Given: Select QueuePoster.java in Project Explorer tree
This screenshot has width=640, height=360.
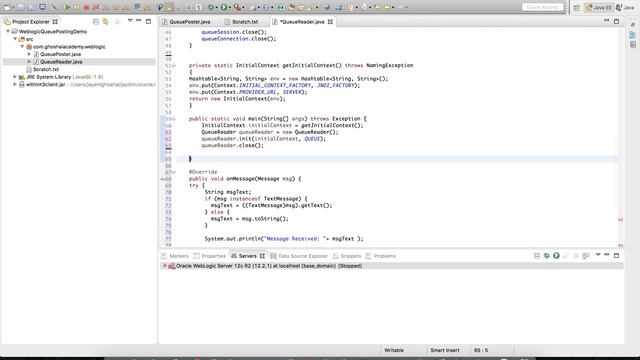Looking at the screenshot, I should (60, 54).
